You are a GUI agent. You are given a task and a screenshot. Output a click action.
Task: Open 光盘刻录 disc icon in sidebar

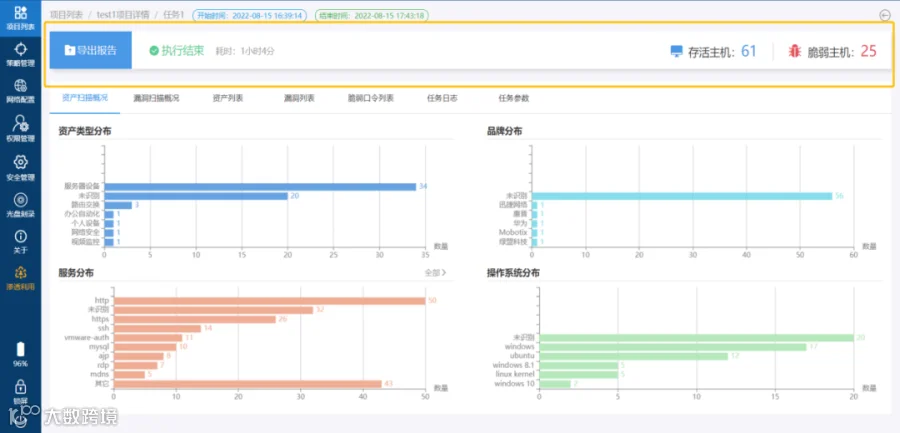pyautogui.click(x=21, y=199)
